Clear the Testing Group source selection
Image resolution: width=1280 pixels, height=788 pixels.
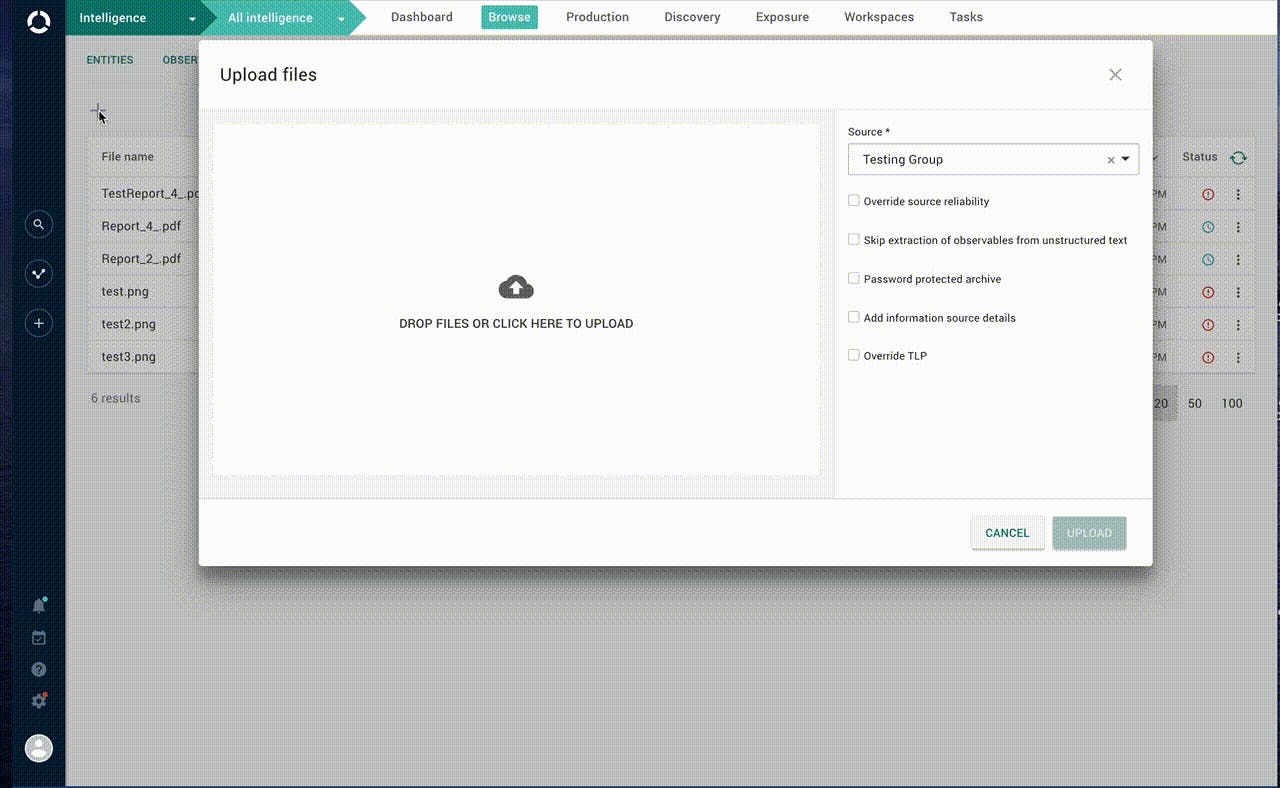coord(1110,160)
